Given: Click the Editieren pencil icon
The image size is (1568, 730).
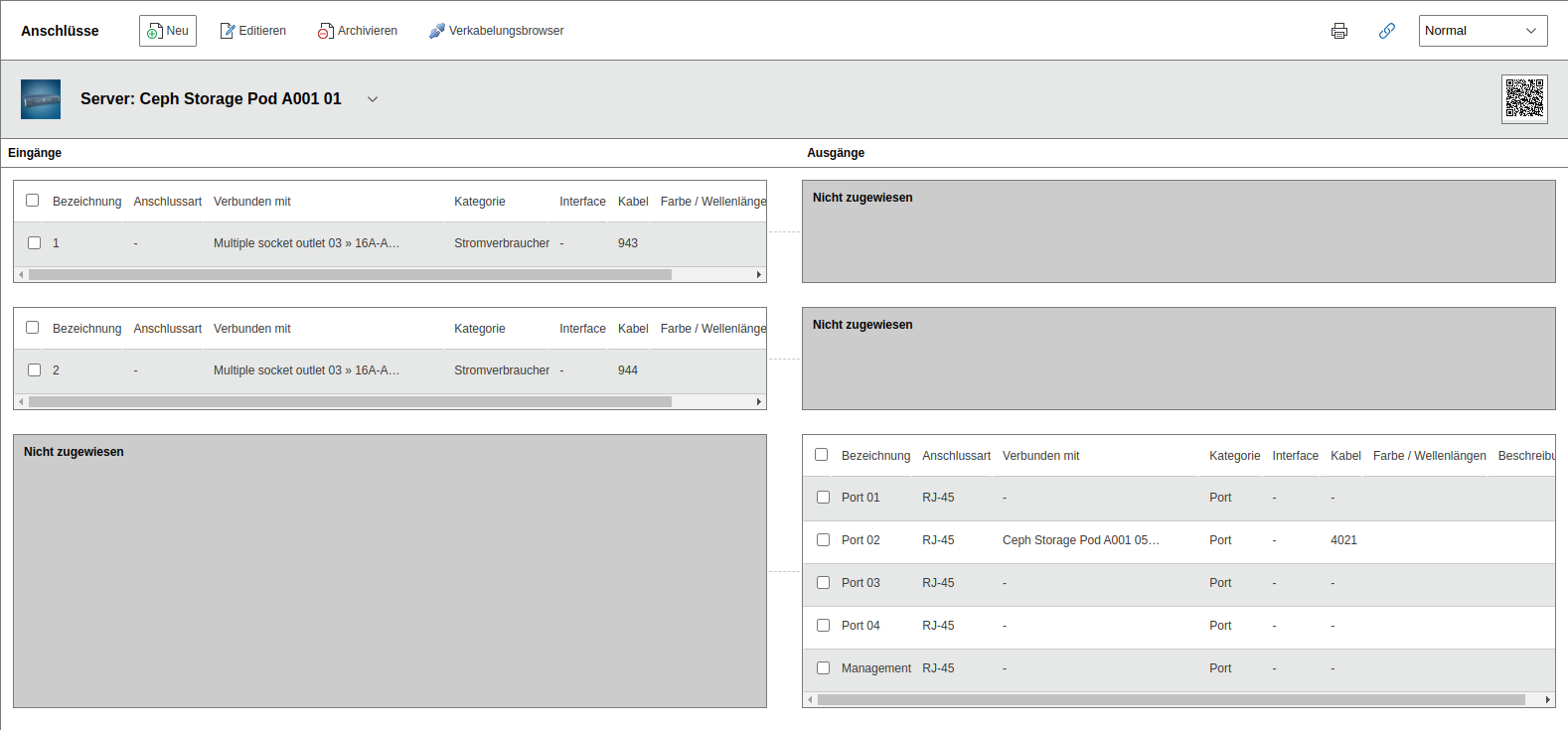Looking at the screenshot, I should point(228,32).
